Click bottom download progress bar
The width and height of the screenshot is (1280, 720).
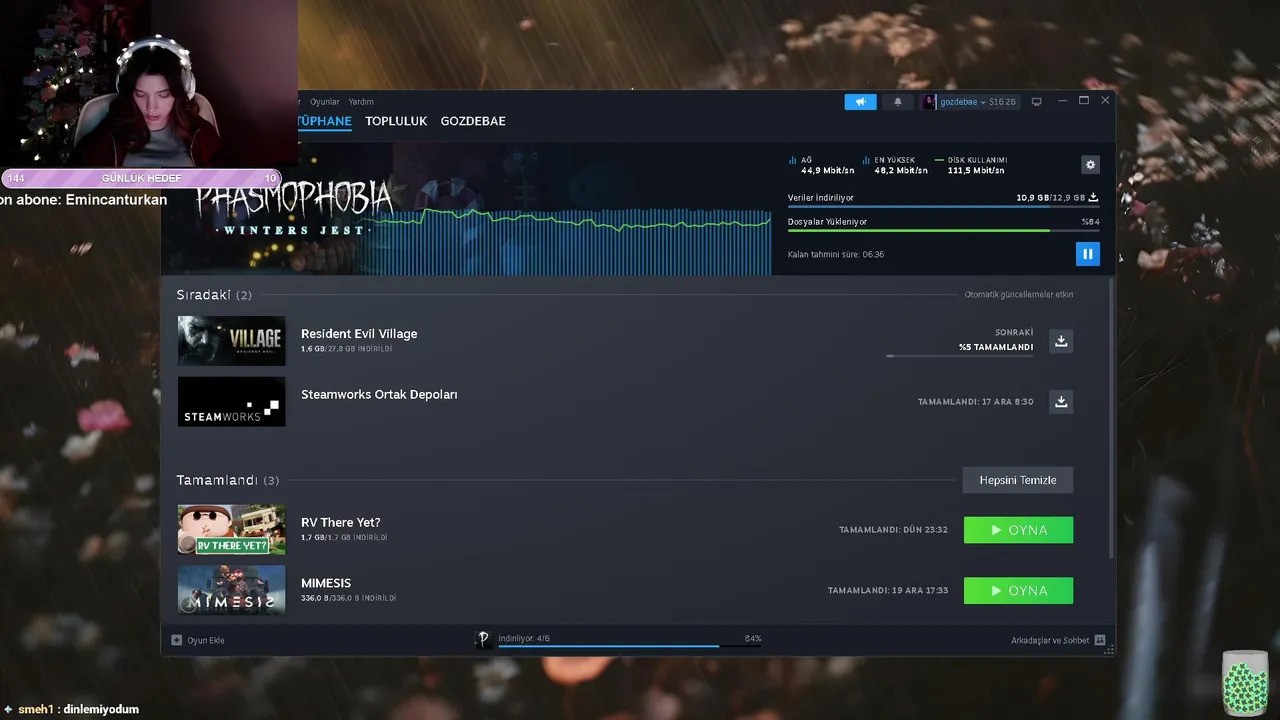[x=630, y=646]
